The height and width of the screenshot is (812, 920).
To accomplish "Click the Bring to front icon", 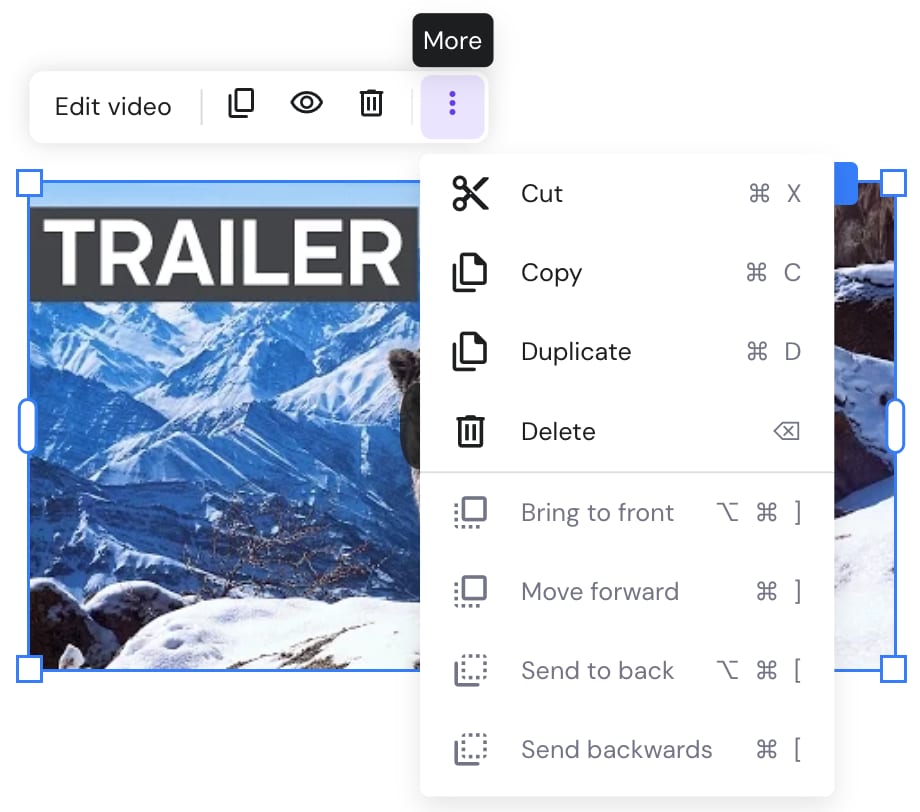I will 470,512.
